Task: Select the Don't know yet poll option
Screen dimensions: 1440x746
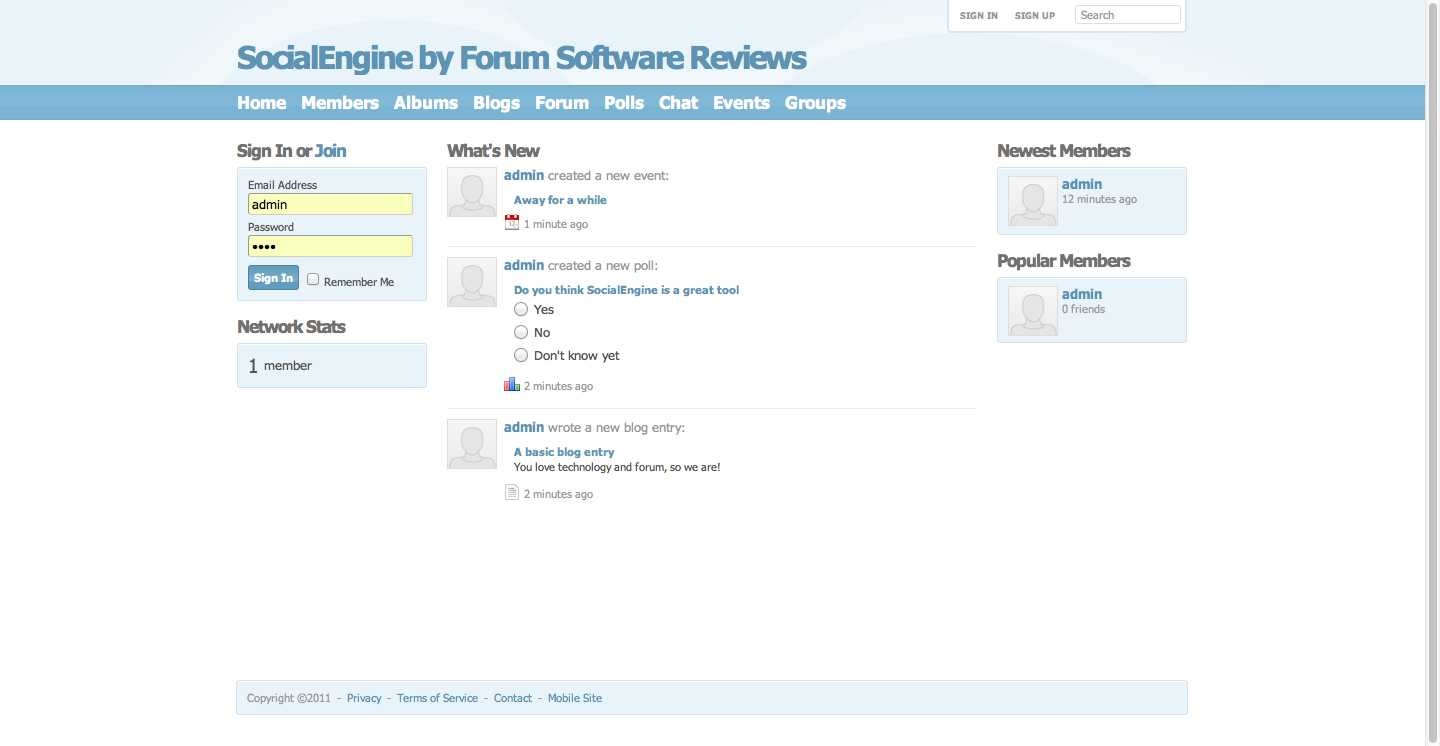Action: [x=521, y=355]
